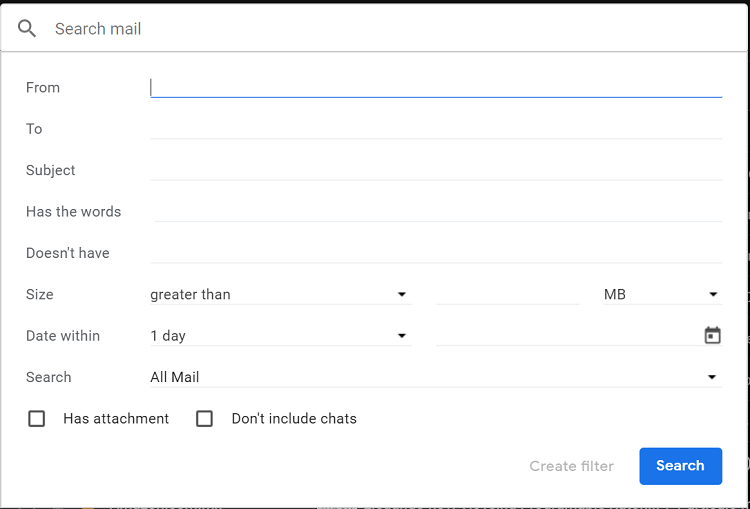
Task: Open the MB size unit dropdown
Action: tap(661, 295)
